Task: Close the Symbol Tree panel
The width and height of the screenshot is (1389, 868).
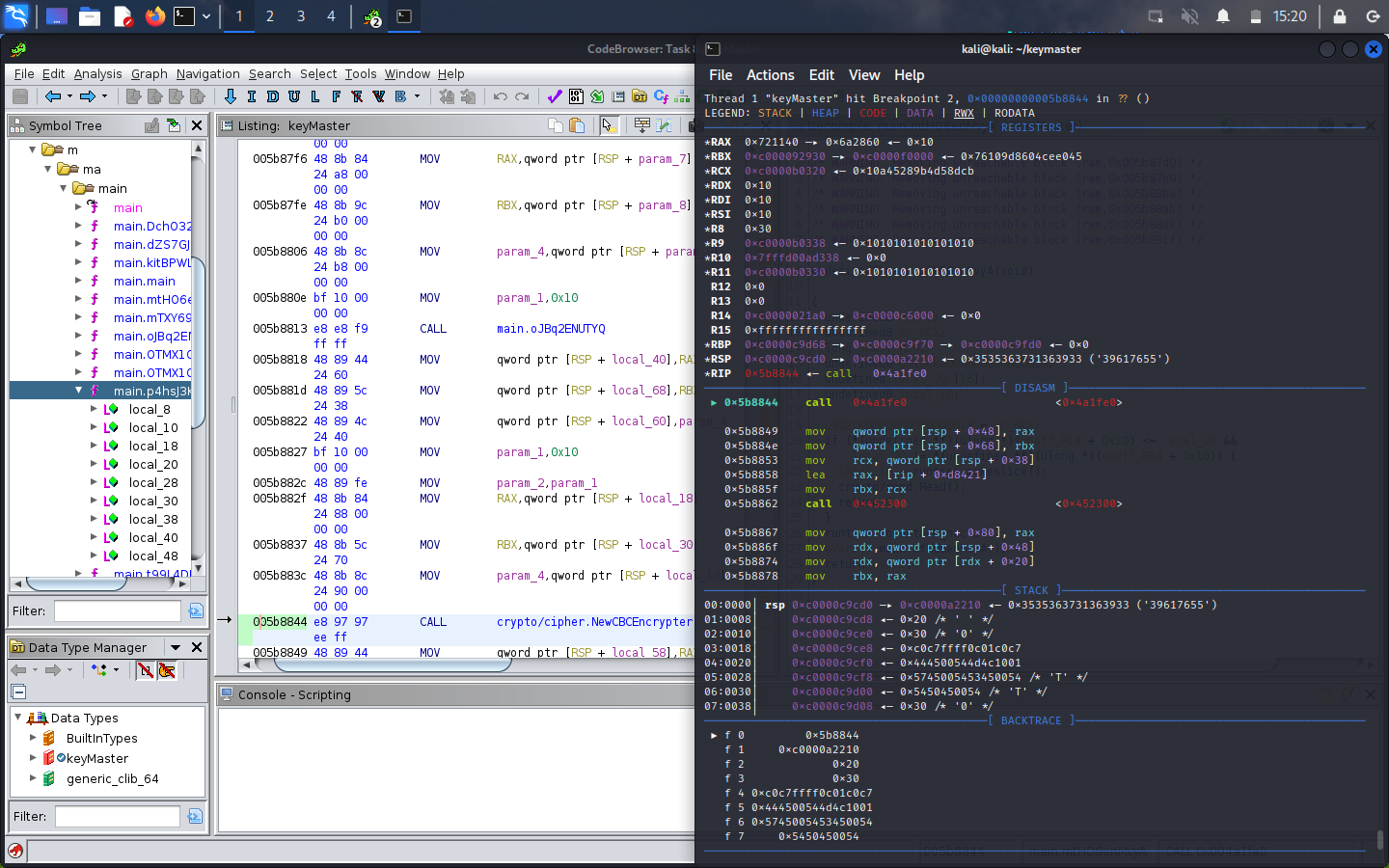Action: [x=197, y=125]
